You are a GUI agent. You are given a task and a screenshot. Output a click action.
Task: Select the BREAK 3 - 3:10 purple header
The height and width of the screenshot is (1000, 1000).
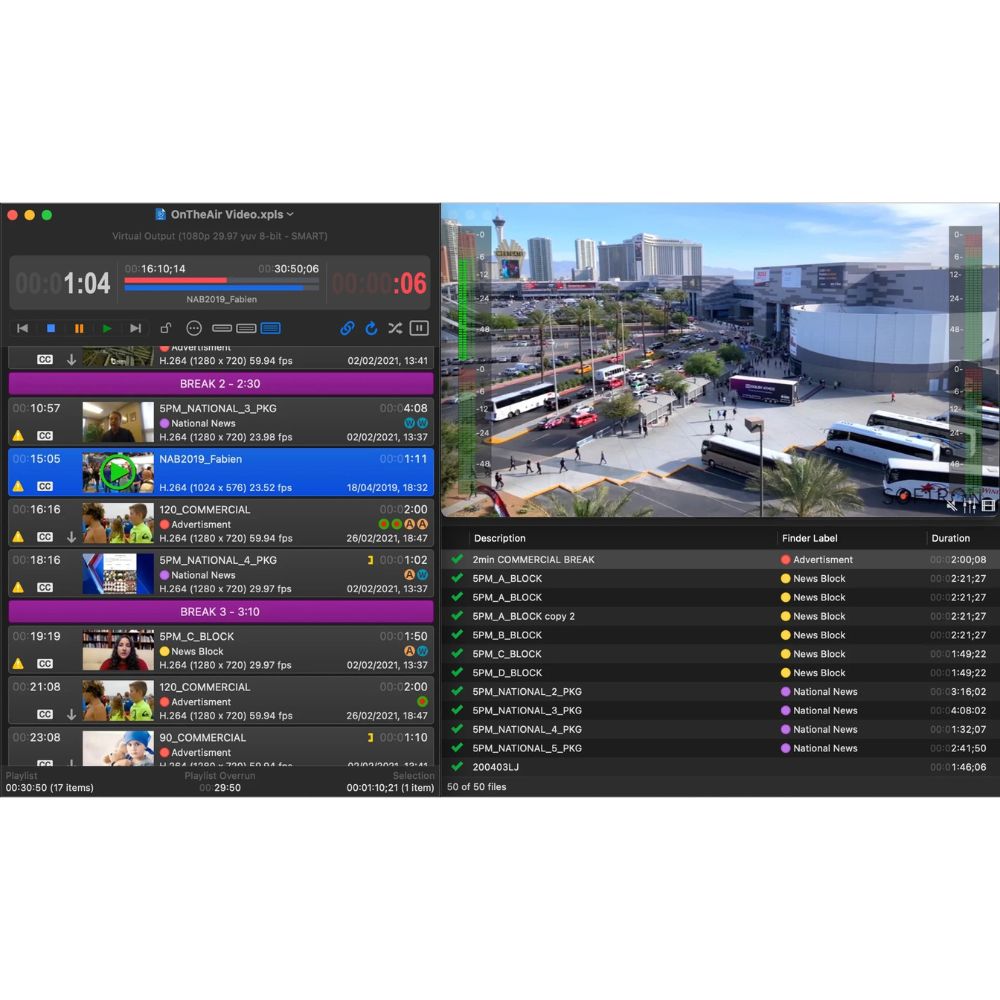[221, 611]
